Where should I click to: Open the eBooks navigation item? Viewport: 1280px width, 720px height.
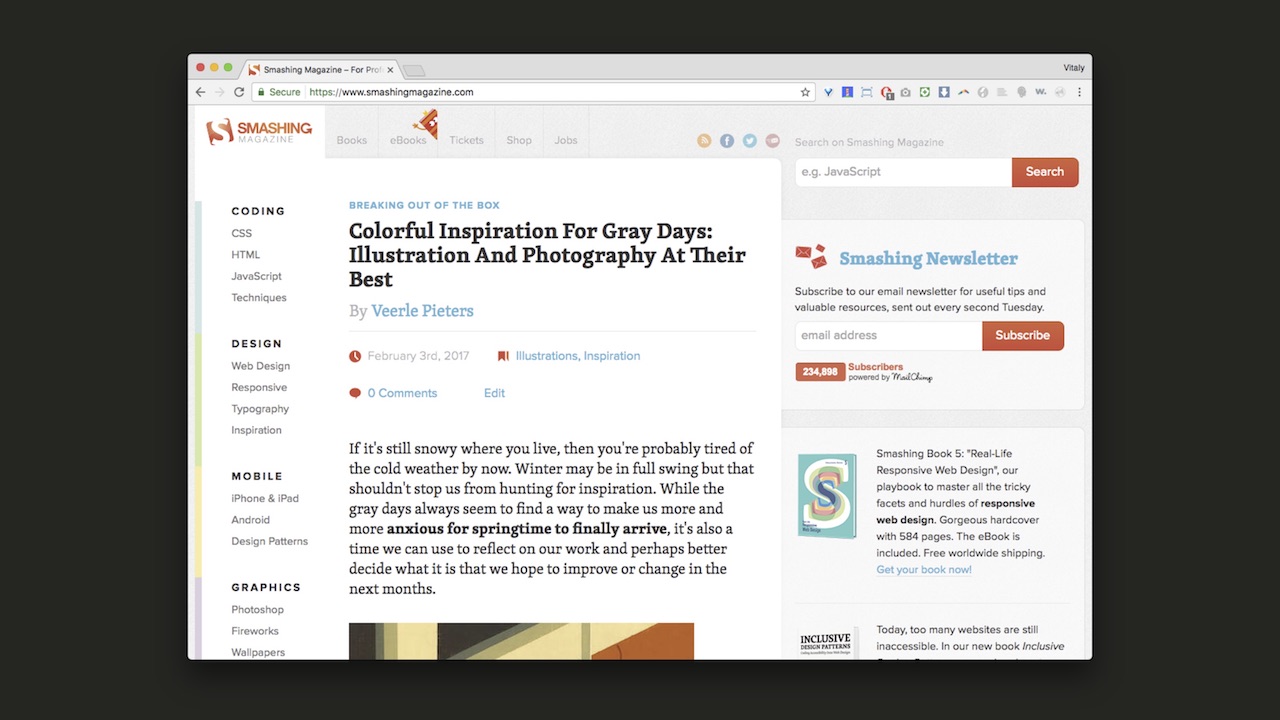[408, 140]
